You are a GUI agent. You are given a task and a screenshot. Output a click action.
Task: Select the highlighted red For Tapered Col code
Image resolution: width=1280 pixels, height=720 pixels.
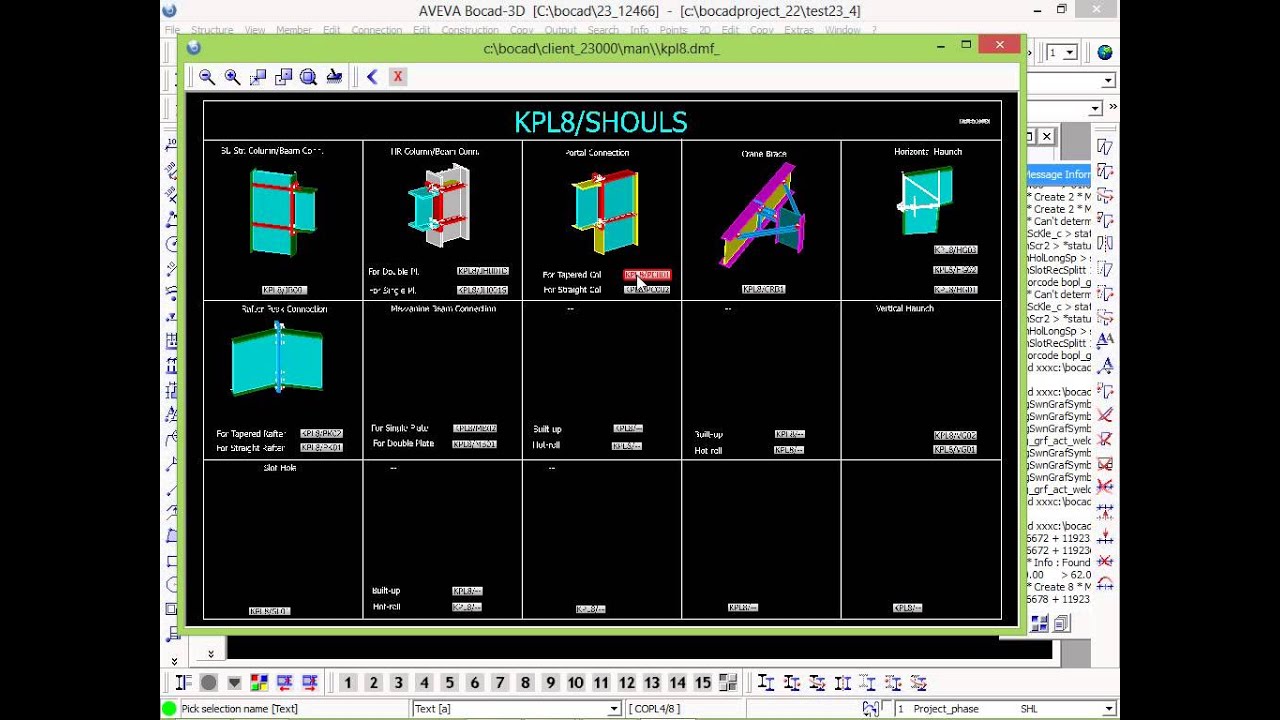[647, 275]
